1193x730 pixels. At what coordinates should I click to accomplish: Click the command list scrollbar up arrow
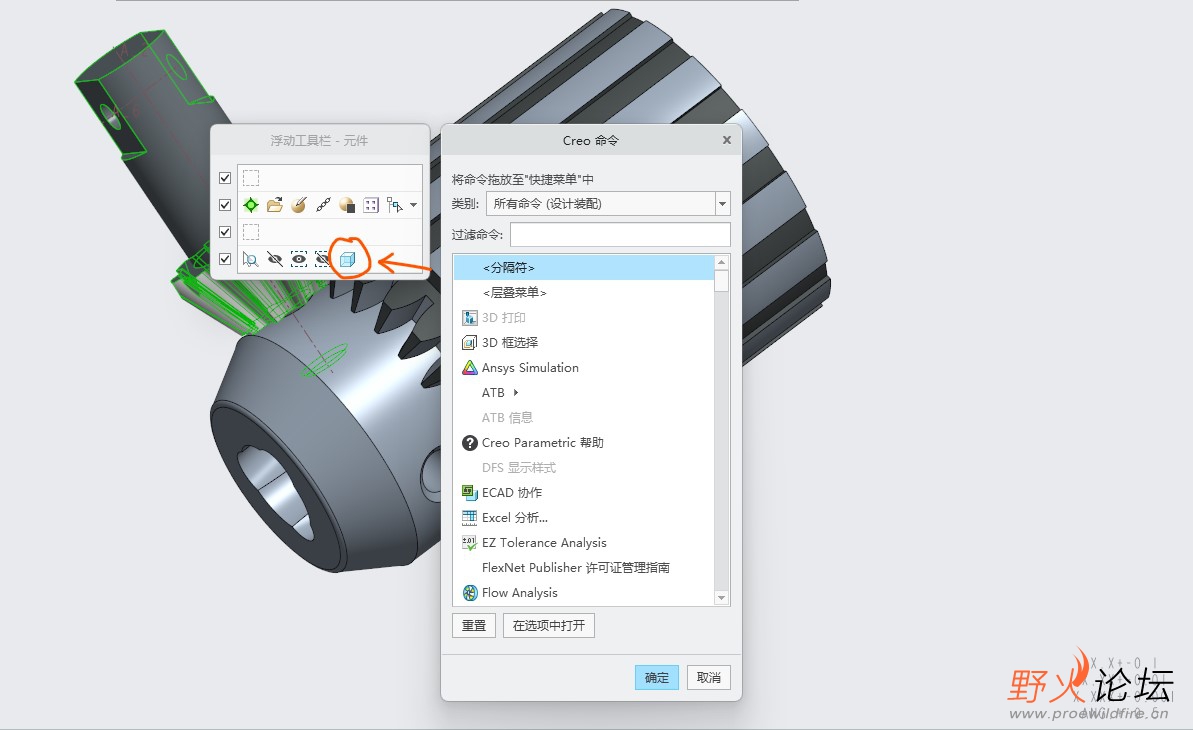[721, 262]
